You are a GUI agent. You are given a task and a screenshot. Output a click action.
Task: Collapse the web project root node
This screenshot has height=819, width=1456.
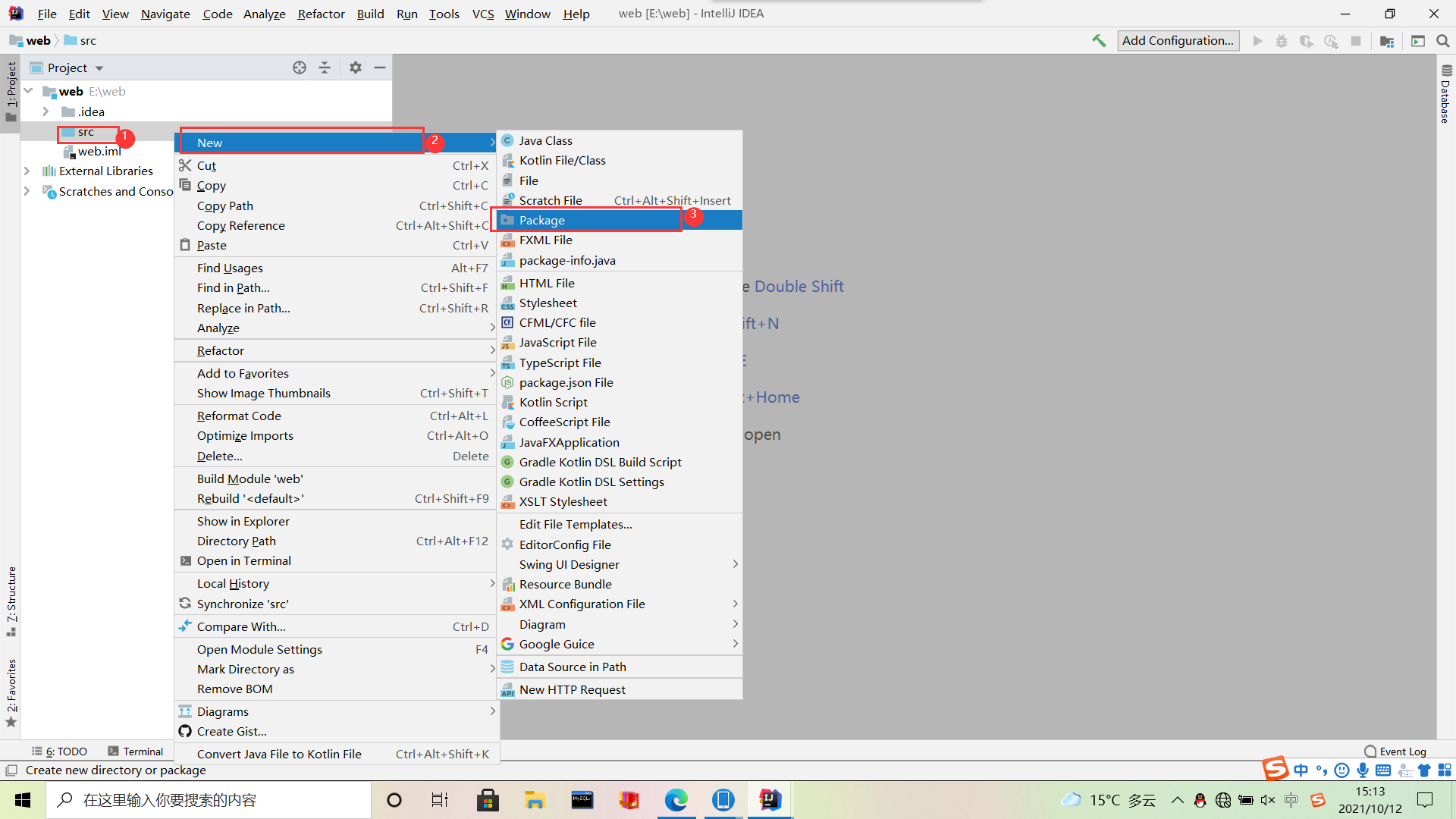(29, 91)
